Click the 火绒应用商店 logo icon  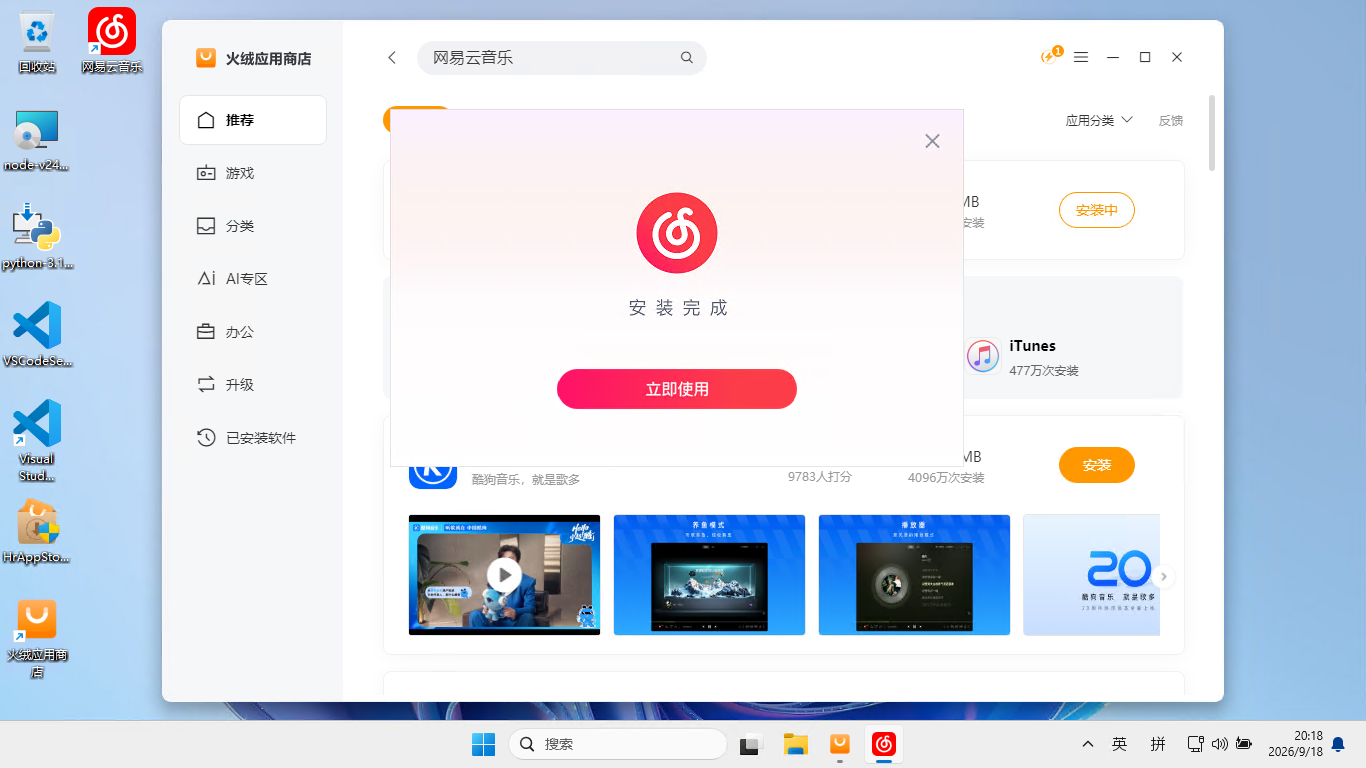click(x=206, y=58)
